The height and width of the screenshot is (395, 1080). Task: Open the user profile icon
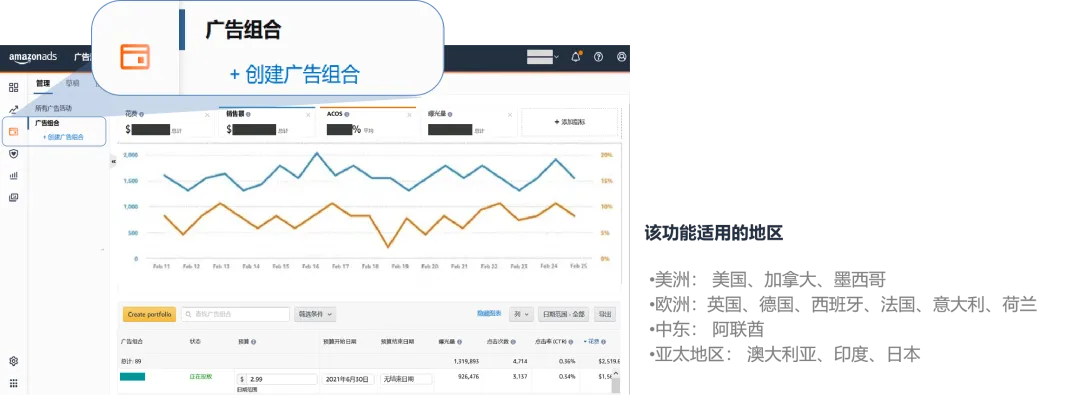621,57
